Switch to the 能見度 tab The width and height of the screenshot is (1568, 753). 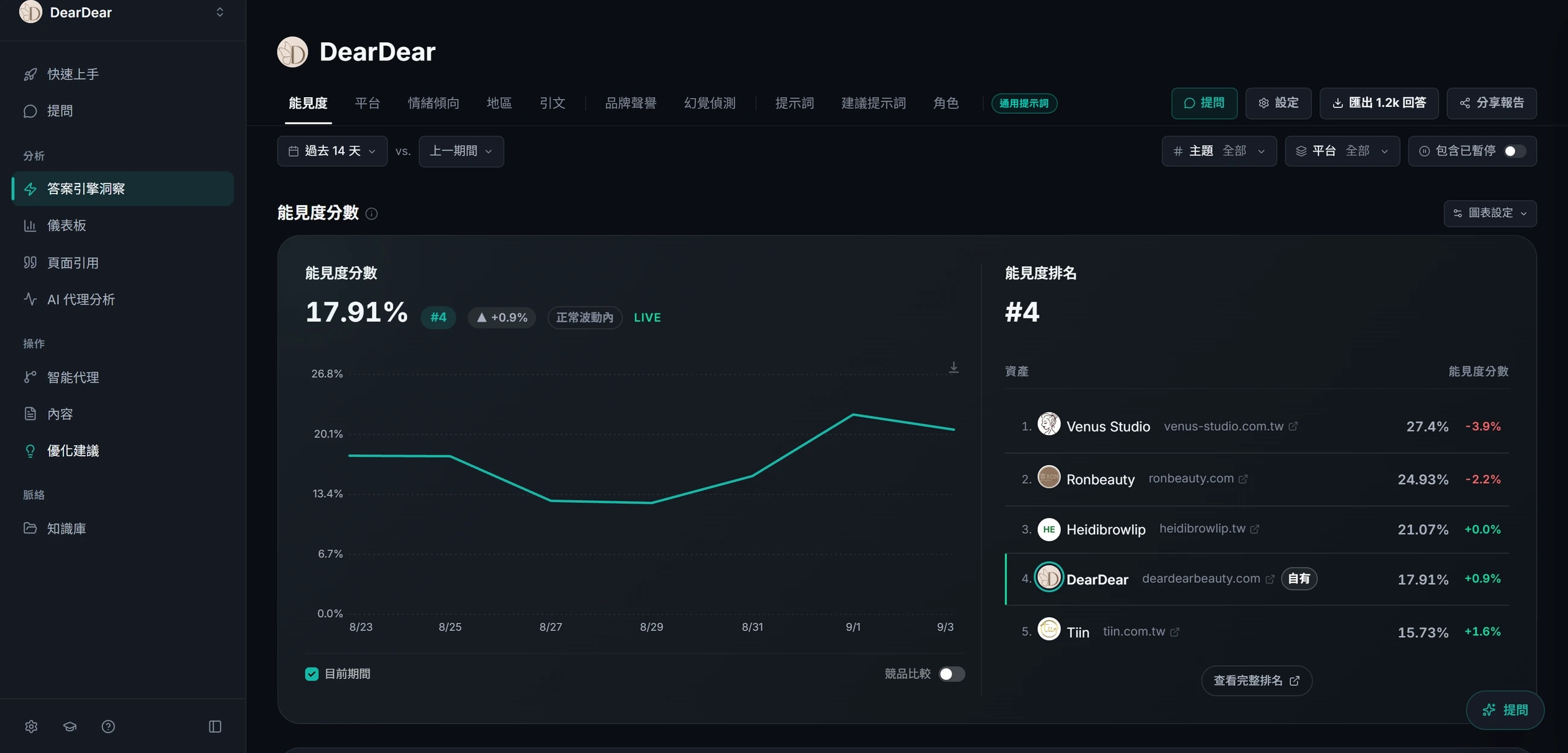(308, 103)
